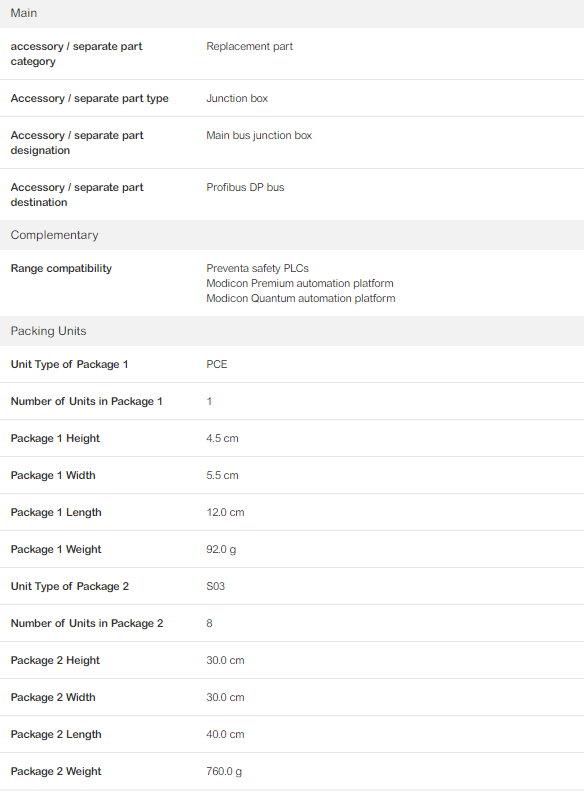Click Modicon Quantum automation platform
The image size is (587, 791).
(x=301, y=299)
